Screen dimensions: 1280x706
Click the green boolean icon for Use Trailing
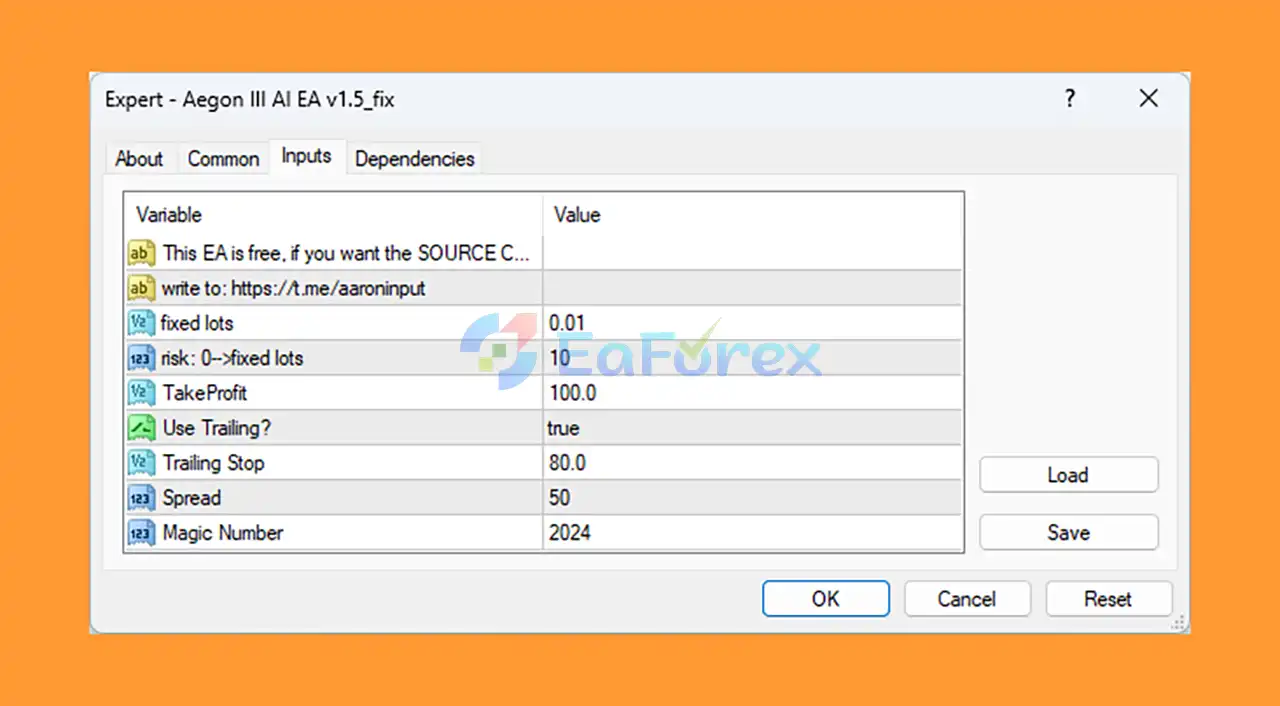(141, 428)
